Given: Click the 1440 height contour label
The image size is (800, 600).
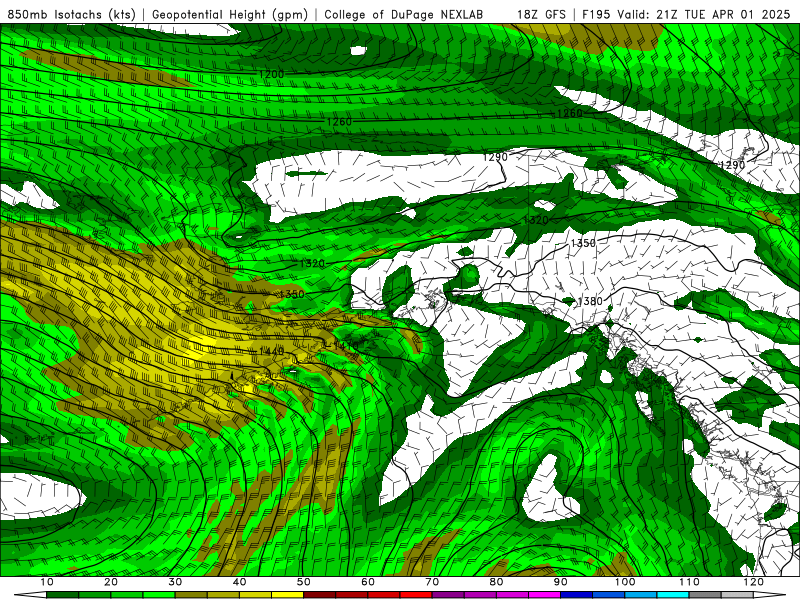Looking at the screenshot, I should (271, 351).
